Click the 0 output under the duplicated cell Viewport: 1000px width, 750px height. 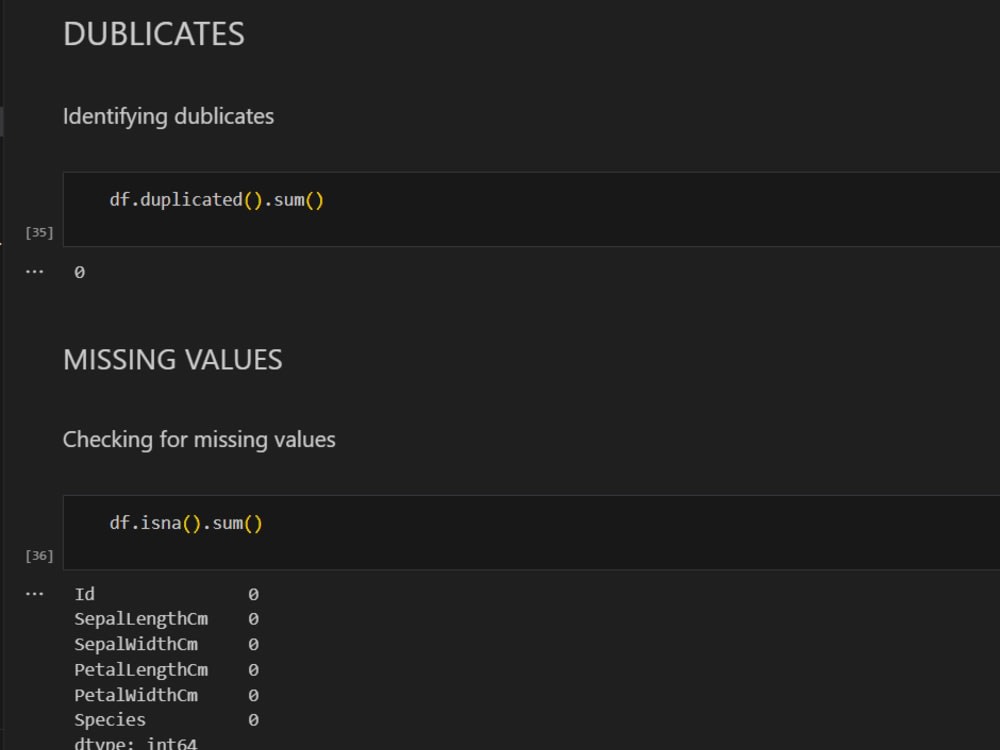[x=79, y=271]
